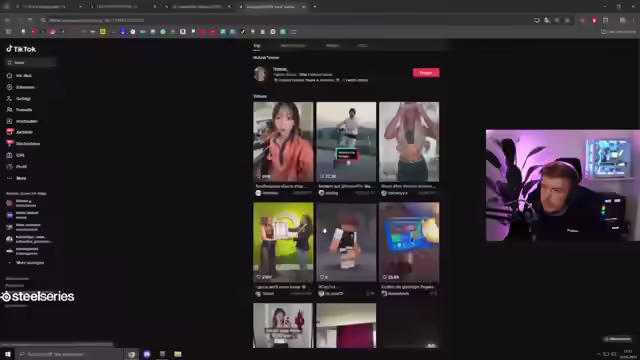Open the Following person icon in sidebar
Viewport: 640px width, 360px height.
click(9, 98)
